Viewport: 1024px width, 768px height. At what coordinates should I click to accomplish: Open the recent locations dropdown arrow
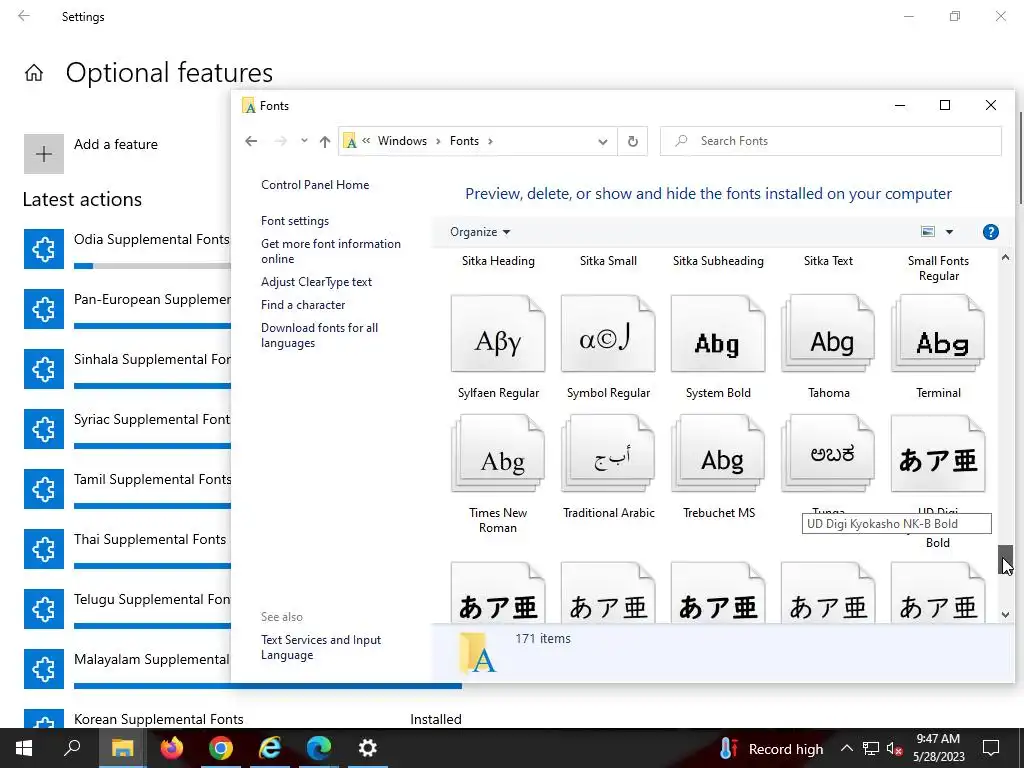click(304, 141)
